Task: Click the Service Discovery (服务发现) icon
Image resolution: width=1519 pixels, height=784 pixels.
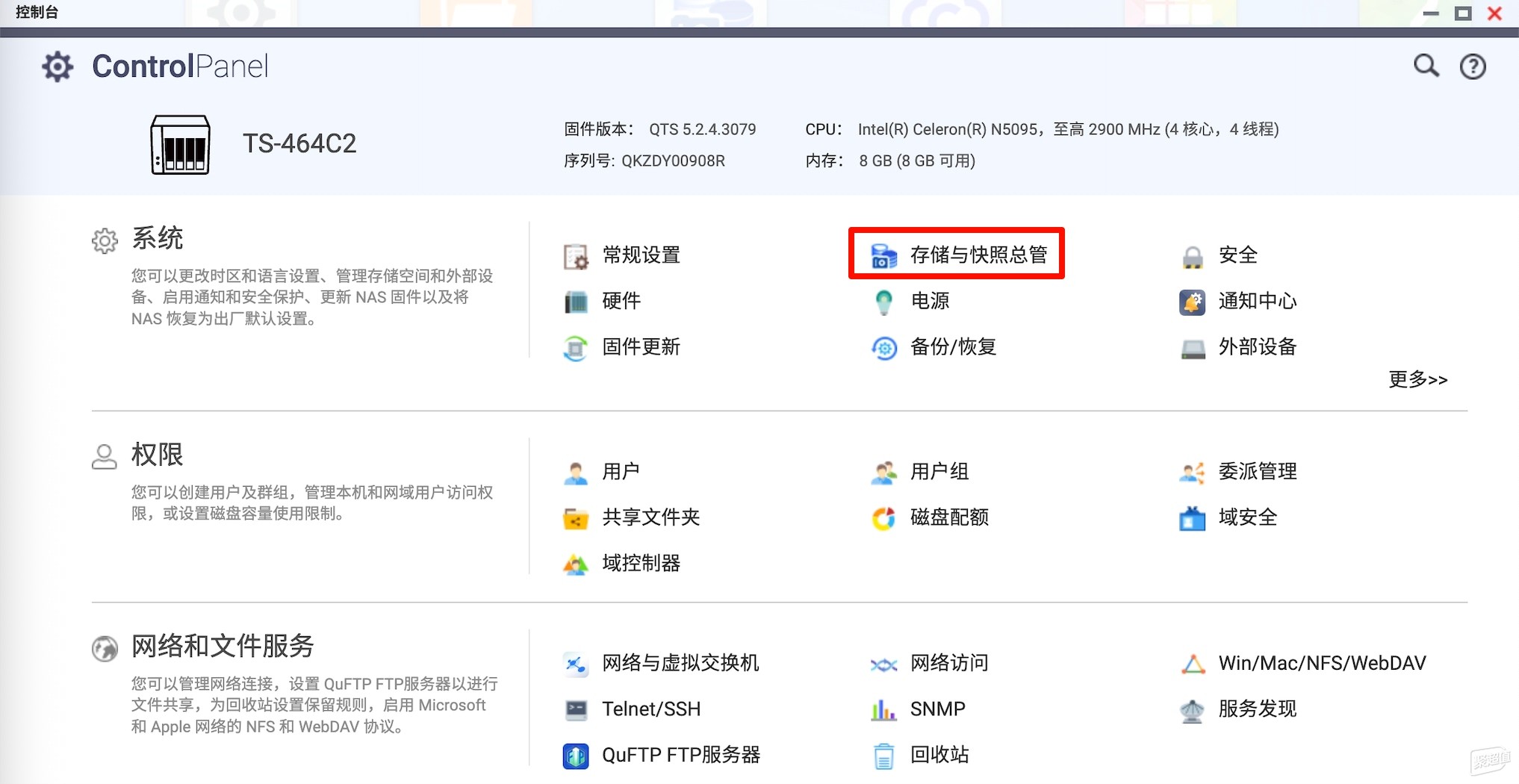Action: click(x=1193, y=710)
